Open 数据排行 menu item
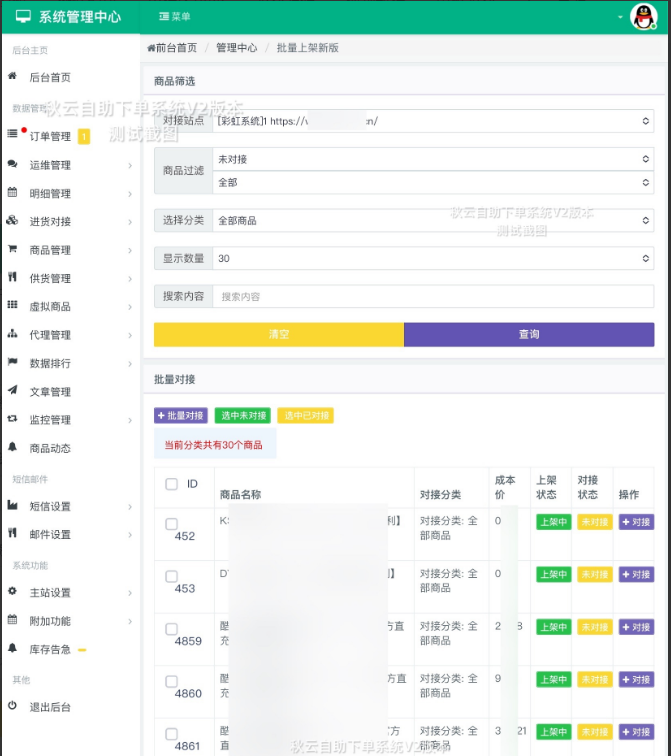 click(50, 364)
